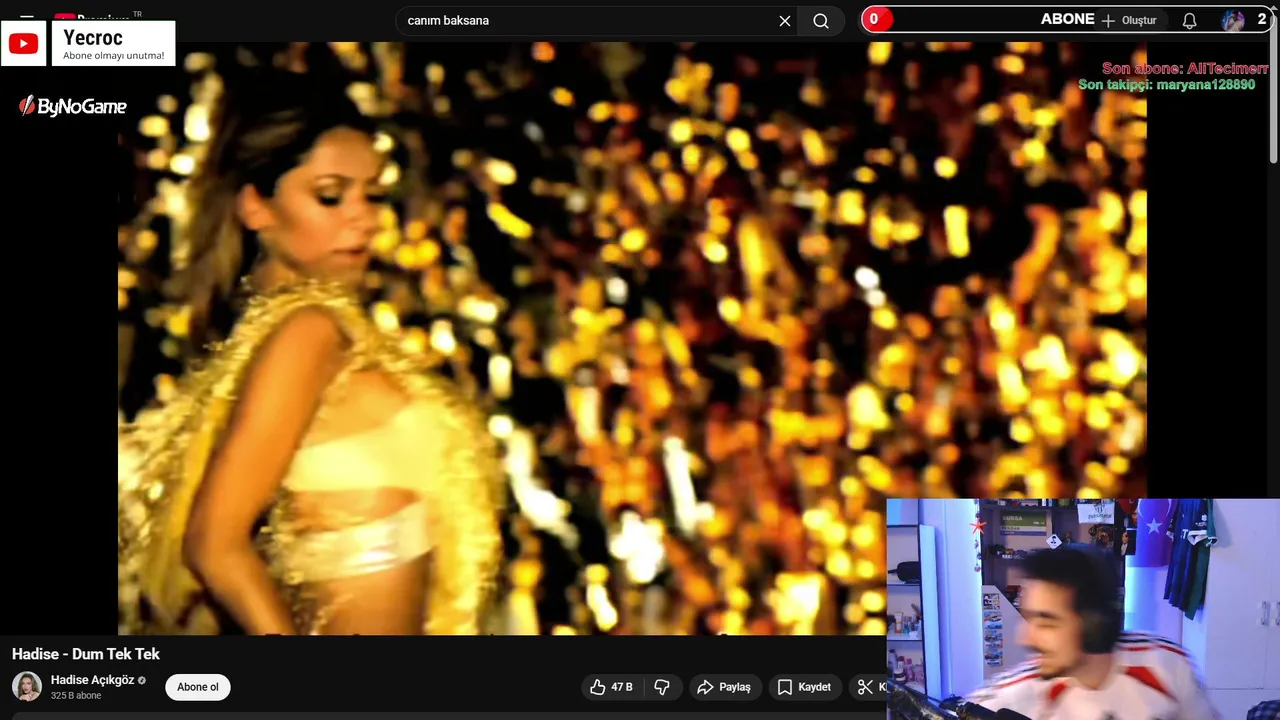Image resolution: width=1280 pixels, height=720 pixels.
Task: Create a clip with the scissors icon
Action: pyautogui.click(x=866, y=687)
